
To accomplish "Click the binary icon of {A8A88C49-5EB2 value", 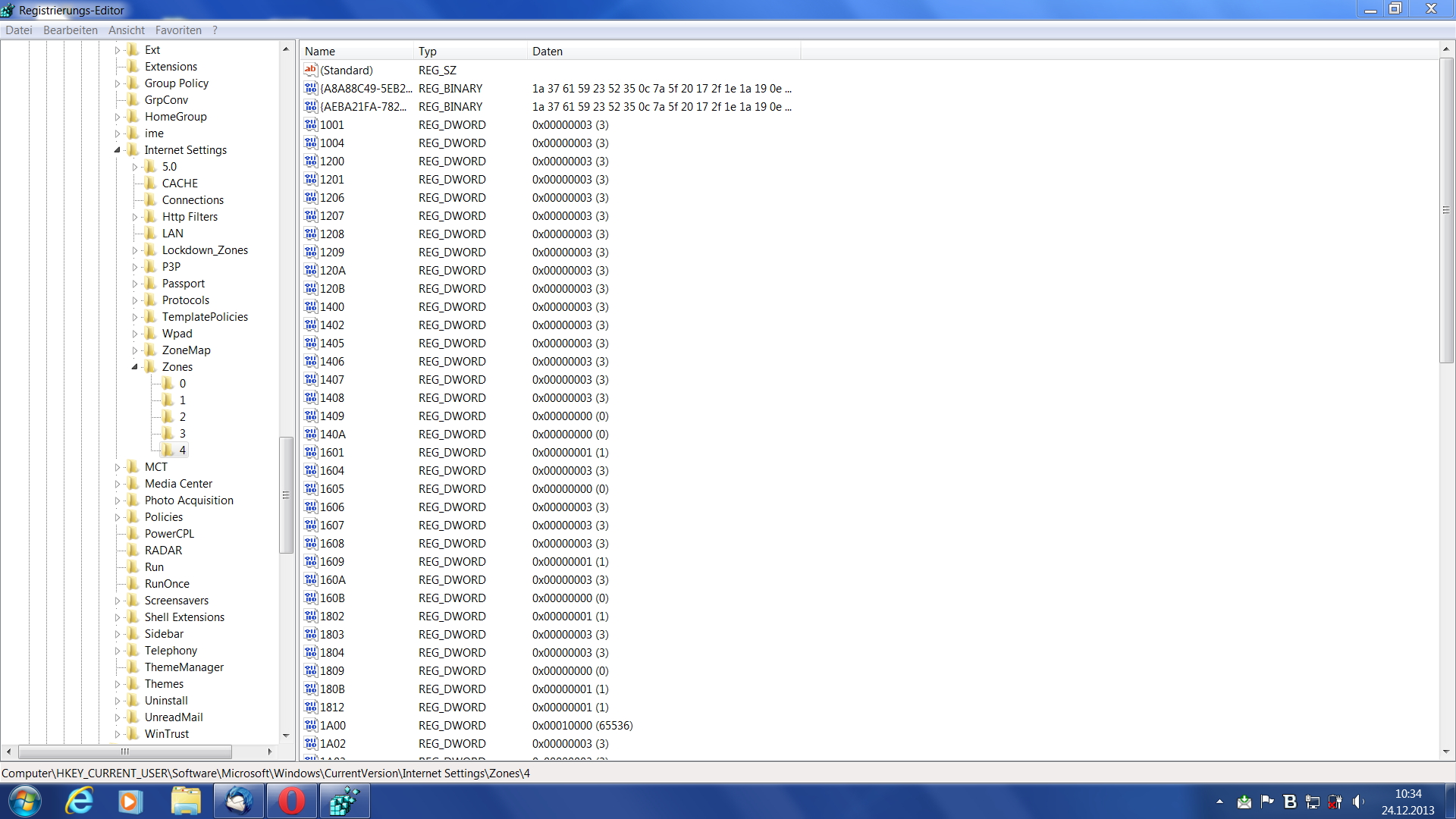I will pos(311,88).
